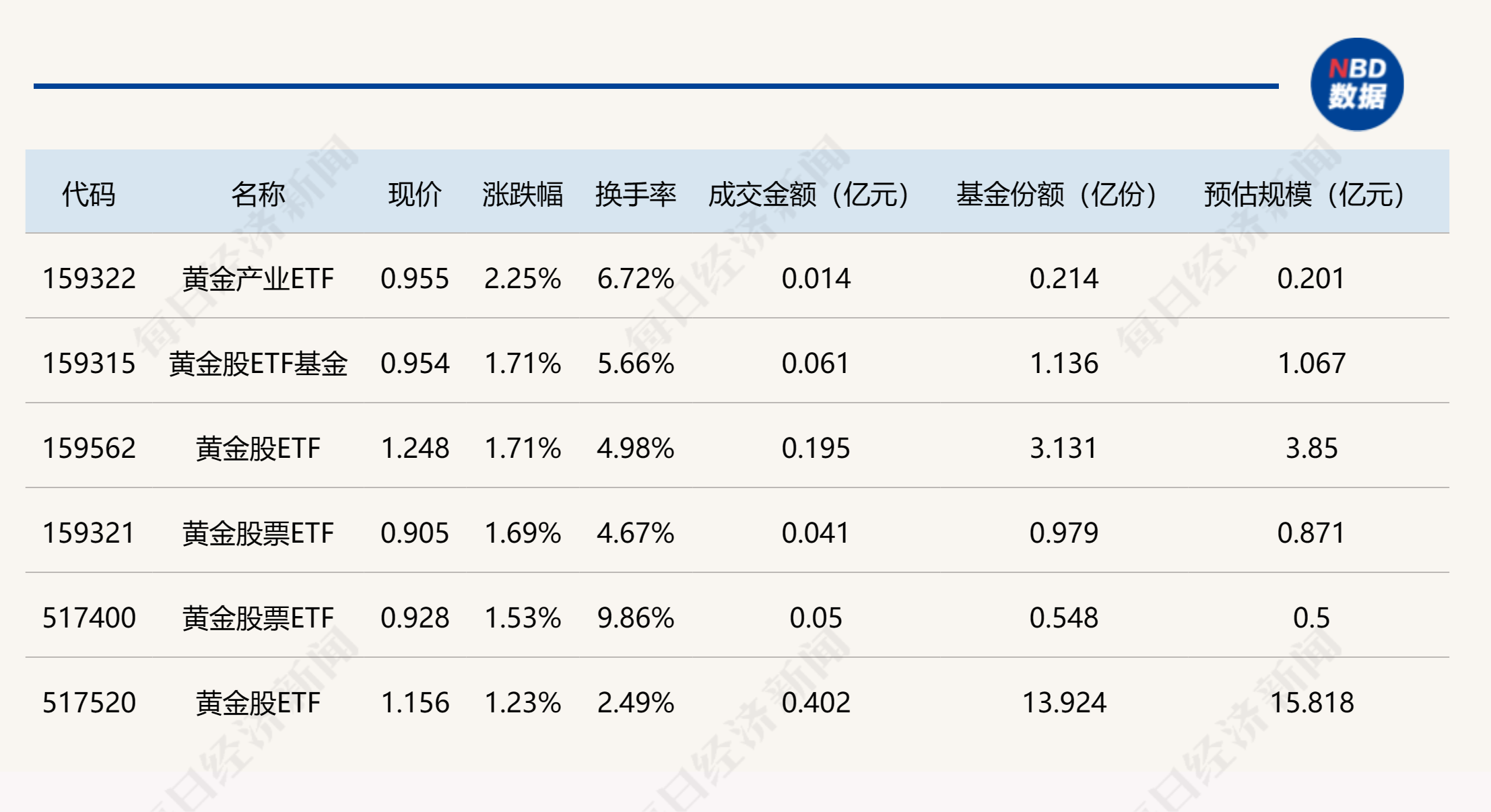
Task: Click the 换手率 column header
Action: (x=635, y=195)
